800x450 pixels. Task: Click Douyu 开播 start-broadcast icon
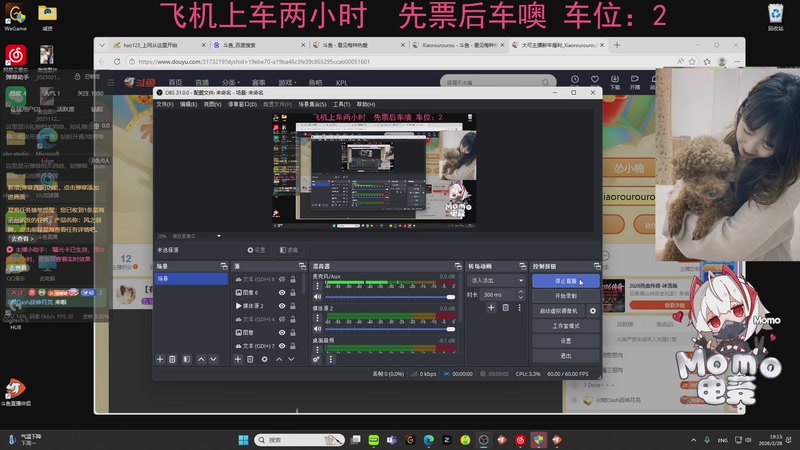(x=635, y=82)
